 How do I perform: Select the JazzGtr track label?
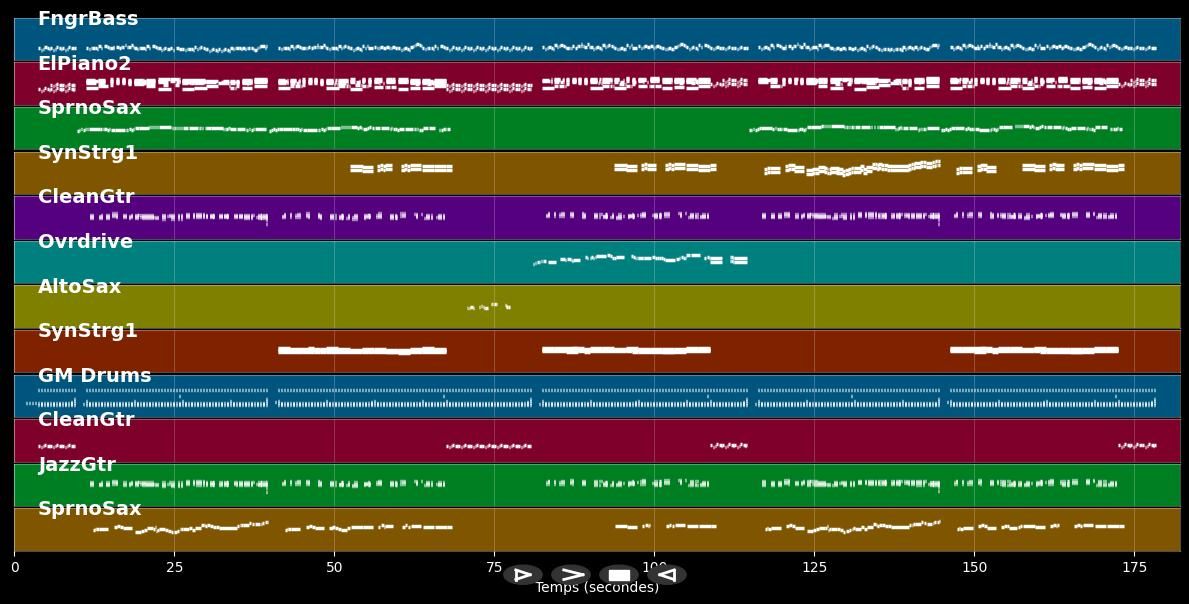(x=77, y=465)
